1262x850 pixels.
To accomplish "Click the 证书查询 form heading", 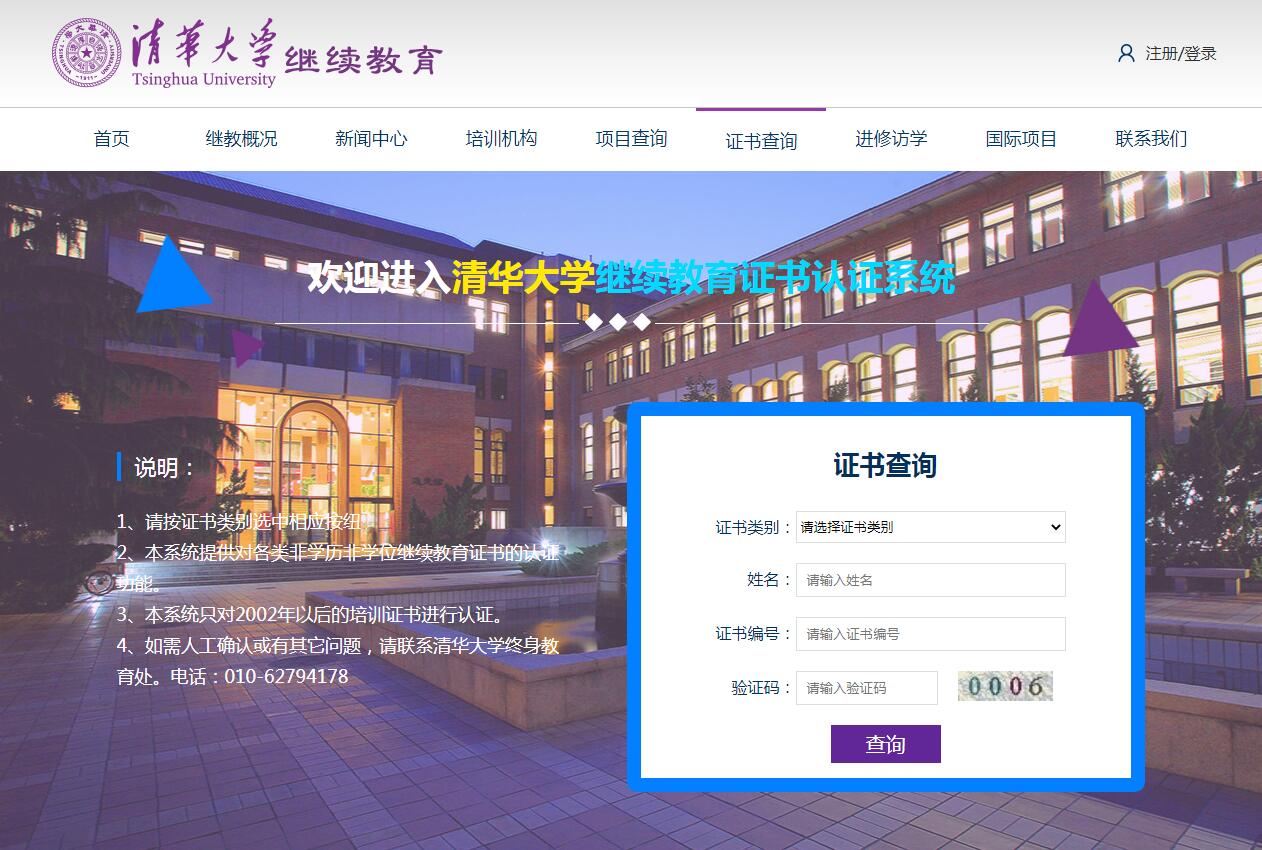I will coord(885,465).
